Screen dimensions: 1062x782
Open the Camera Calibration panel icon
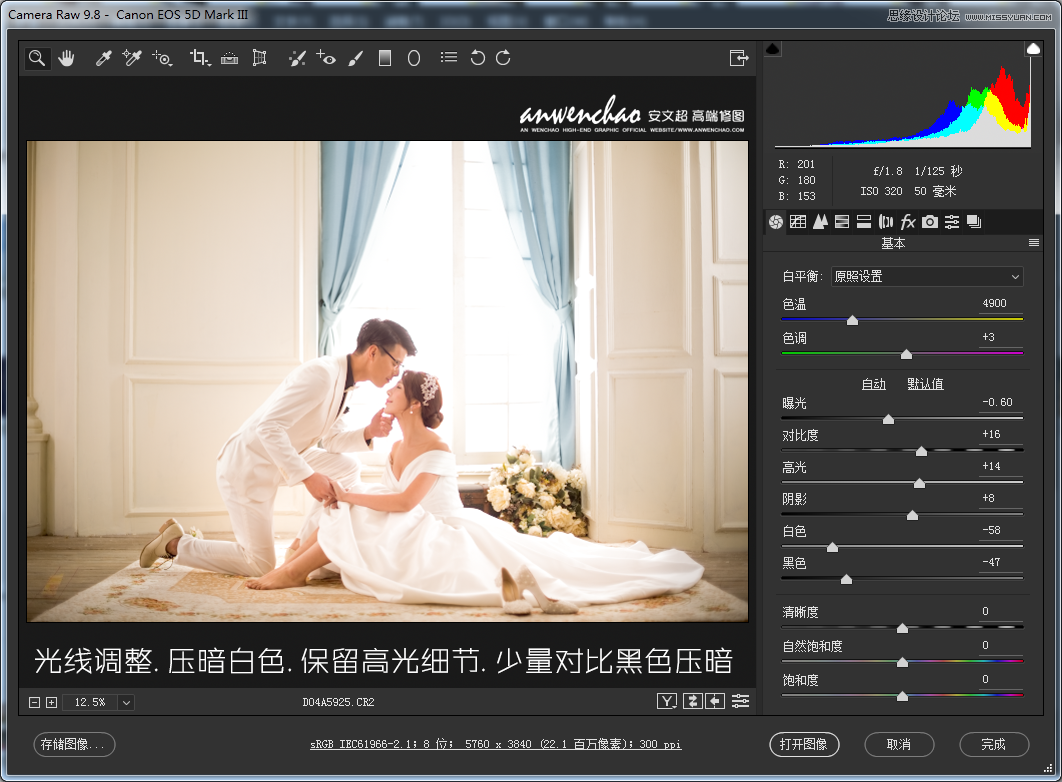click(930, 222)
